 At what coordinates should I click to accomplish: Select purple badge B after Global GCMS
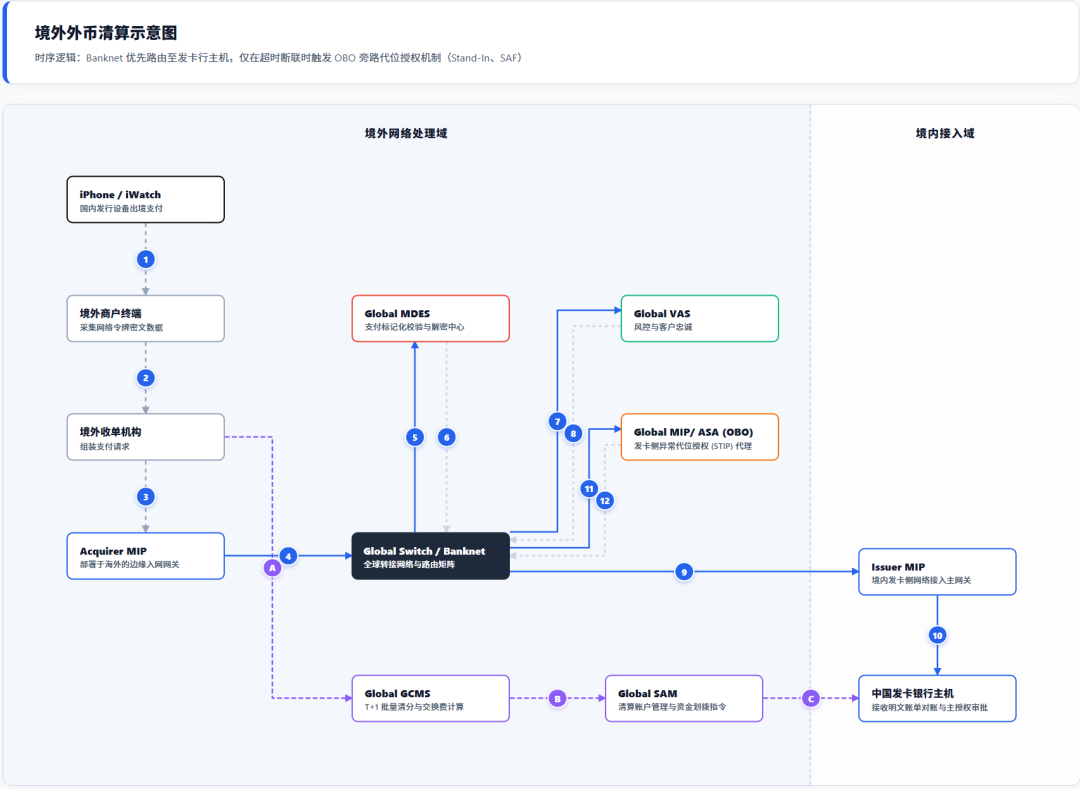coord(557,698)
